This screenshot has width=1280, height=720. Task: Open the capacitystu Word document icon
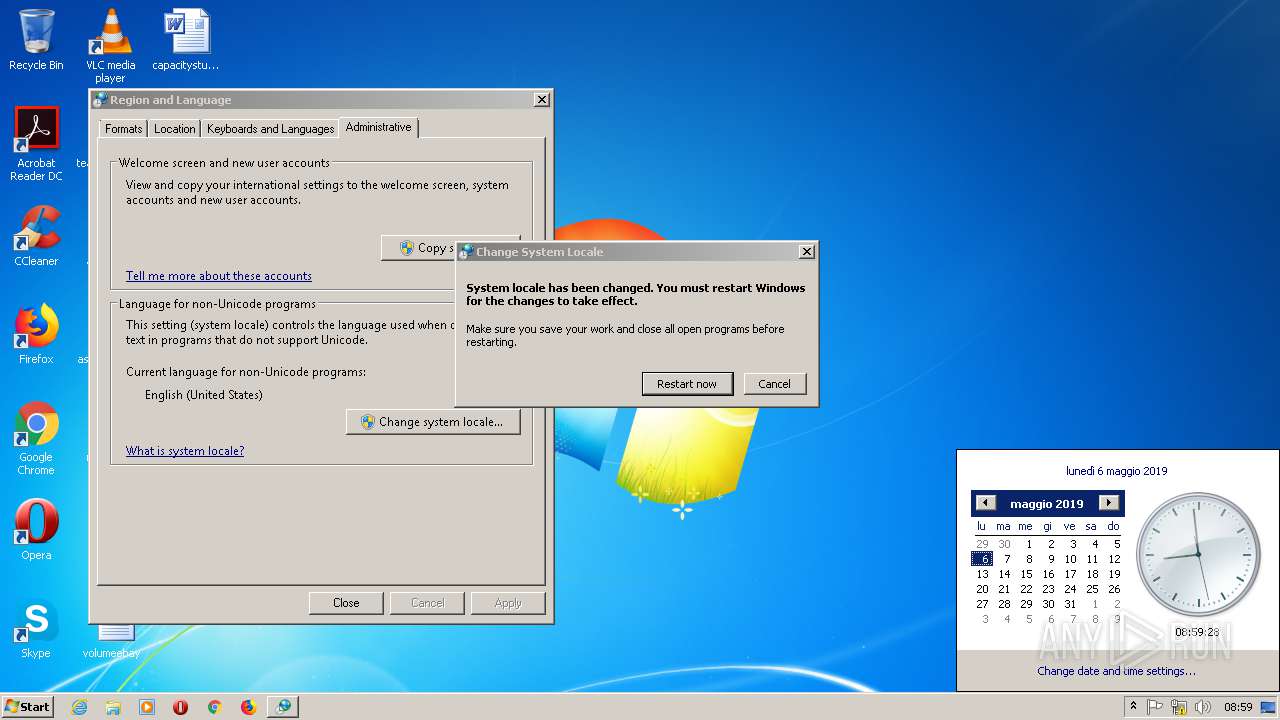186,40
